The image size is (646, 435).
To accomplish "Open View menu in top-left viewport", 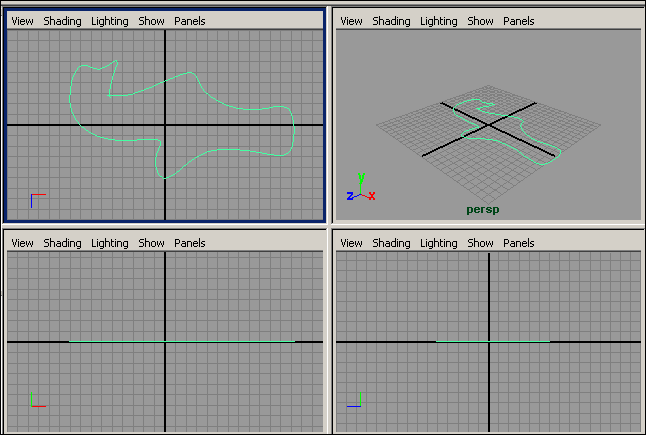I will click(22, 21).
